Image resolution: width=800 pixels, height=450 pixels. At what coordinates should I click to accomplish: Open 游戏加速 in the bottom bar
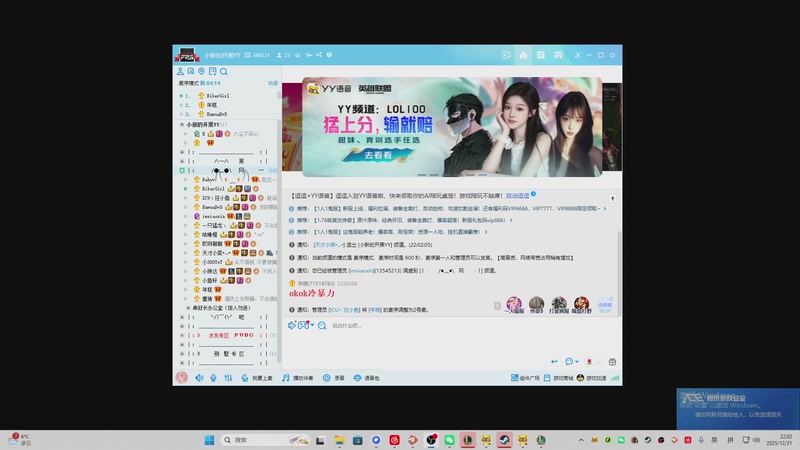[x=592, y=378]
